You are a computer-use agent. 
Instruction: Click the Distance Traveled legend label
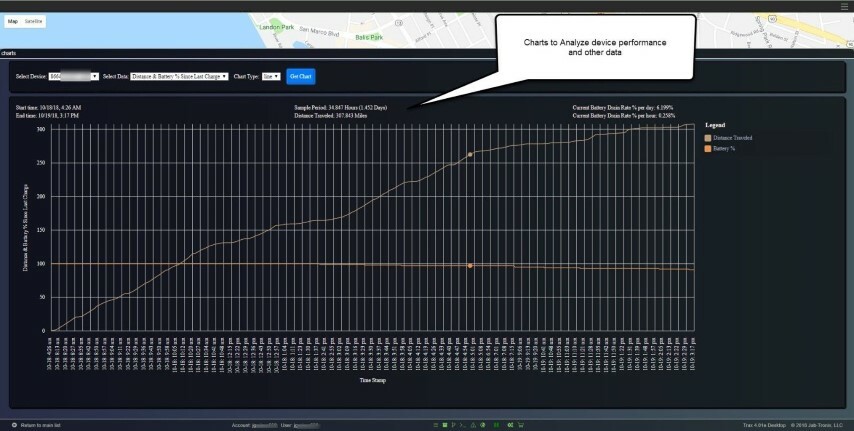click(x=733, y=138)
